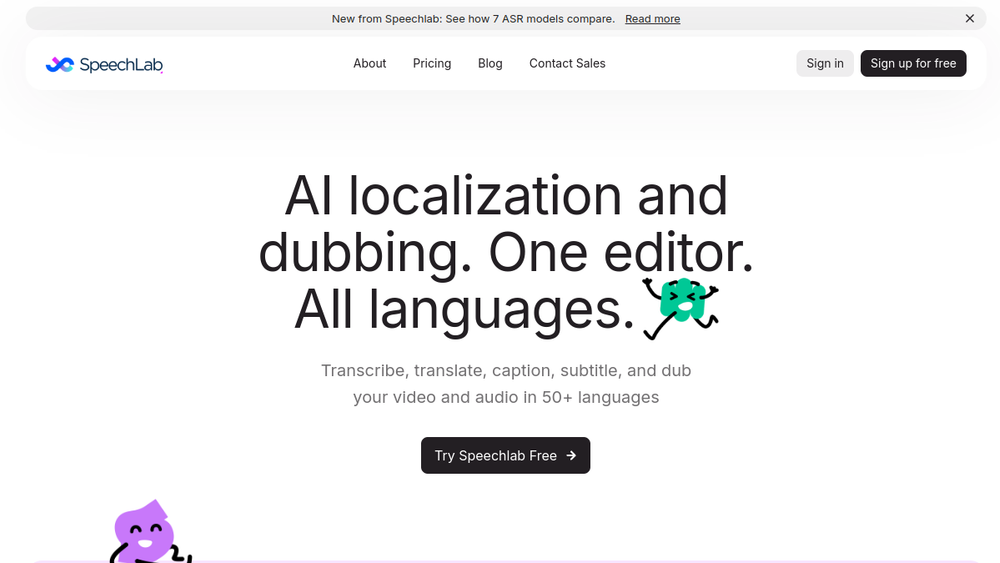
Task: Click the SpeechLab logo
Action: 104,64
